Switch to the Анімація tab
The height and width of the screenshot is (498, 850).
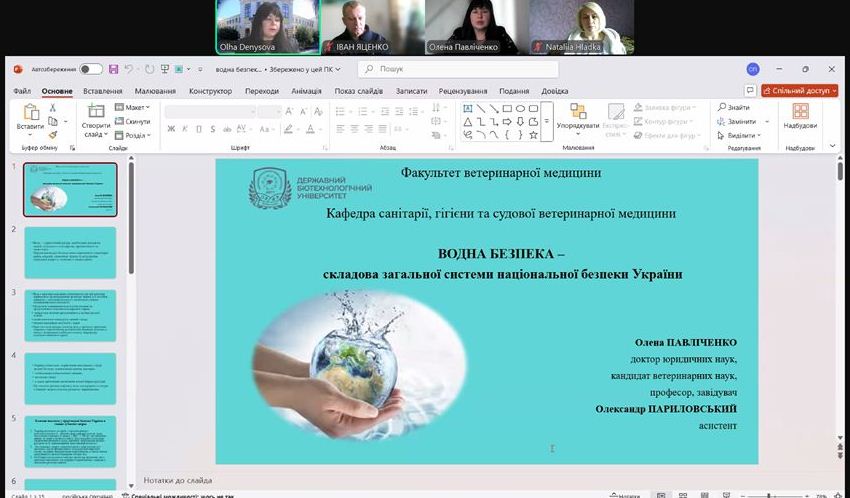306,91
